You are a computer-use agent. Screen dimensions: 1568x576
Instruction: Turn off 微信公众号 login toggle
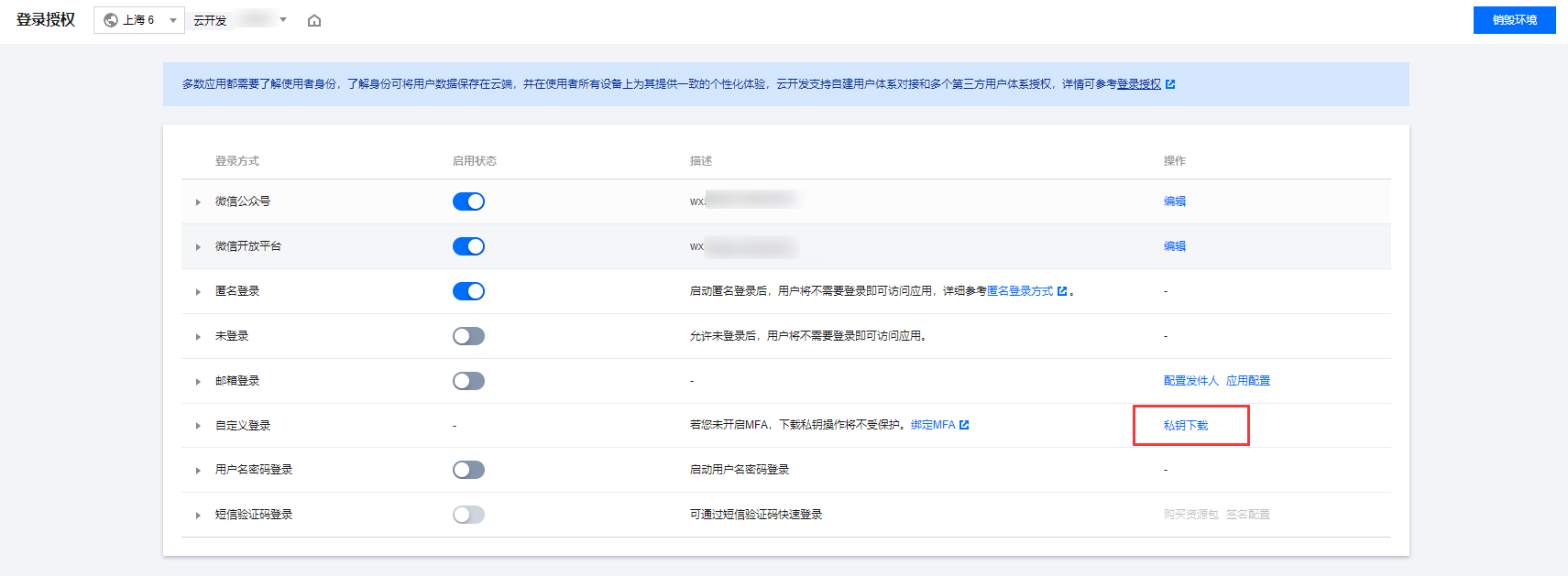click(468, 201)
